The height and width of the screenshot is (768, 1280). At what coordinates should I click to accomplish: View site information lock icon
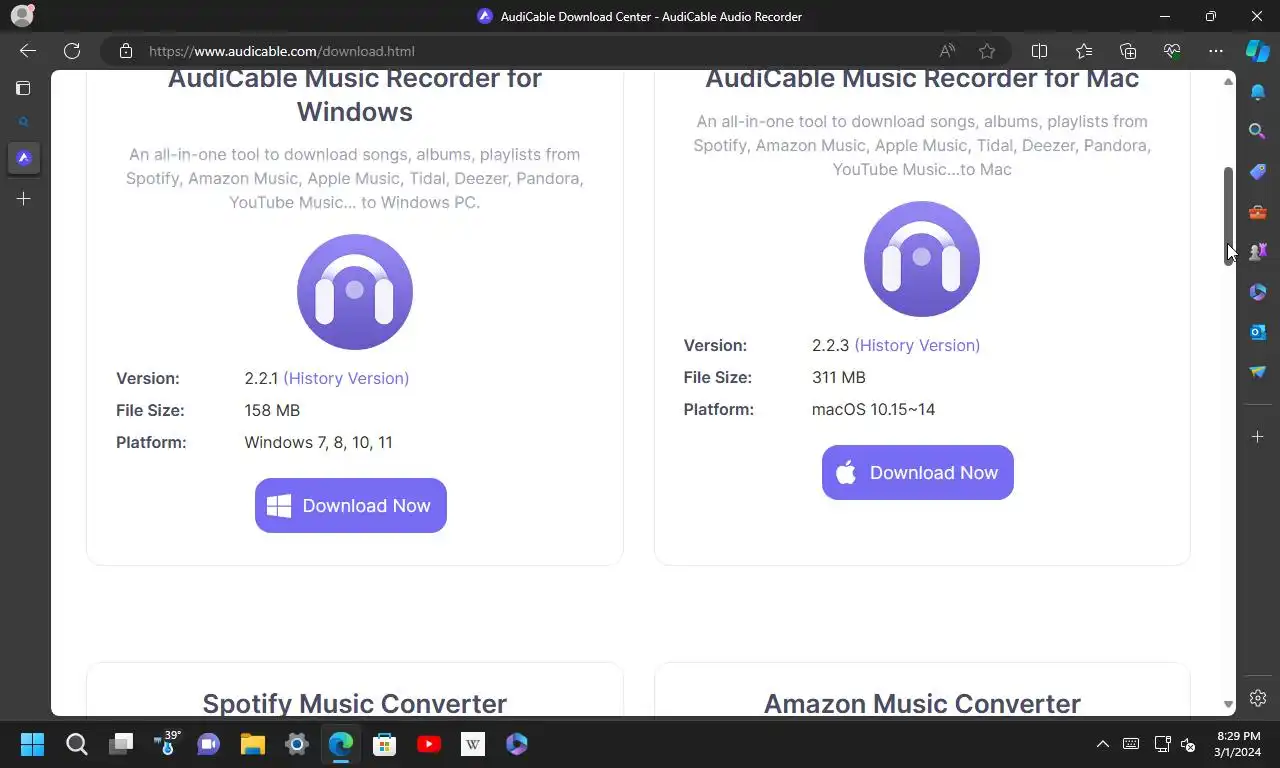tap(126, 51)
